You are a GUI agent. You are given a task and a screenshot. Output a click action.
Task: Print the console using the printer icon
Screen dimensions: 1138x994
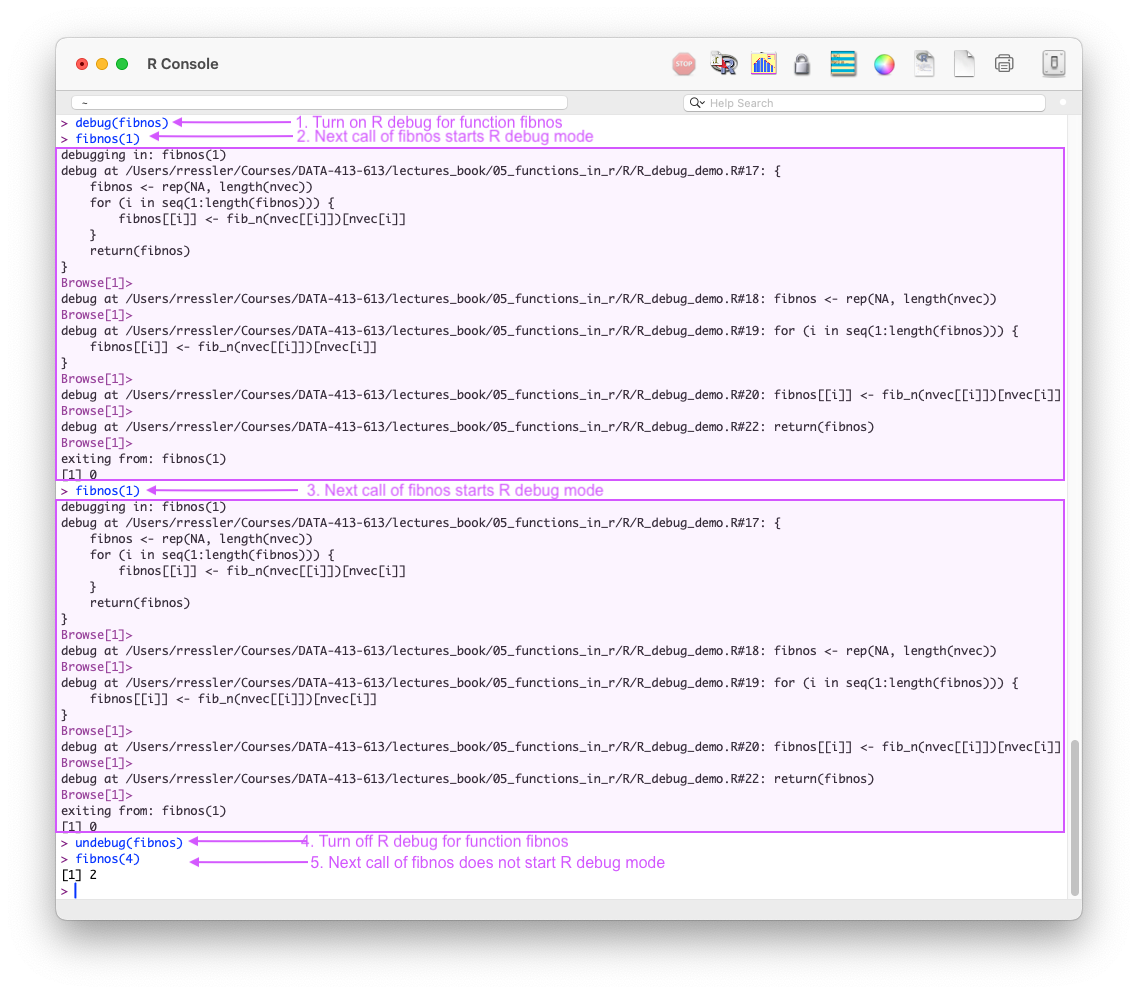pyautogui.click(x=1003, y=63)
